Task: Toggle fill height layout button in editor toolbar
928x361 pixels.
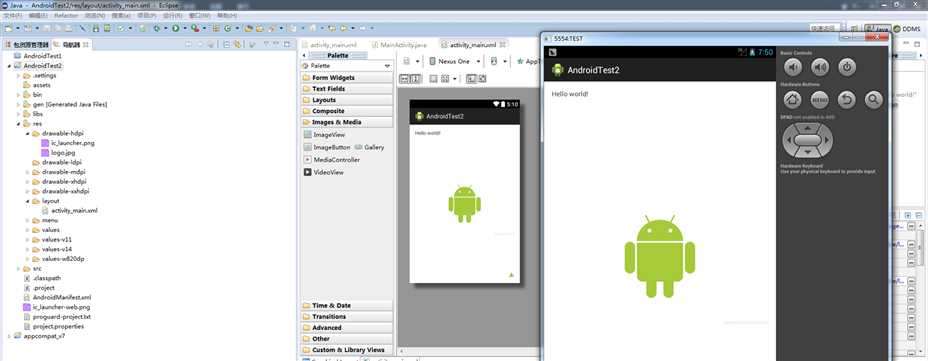Action: 415,78
